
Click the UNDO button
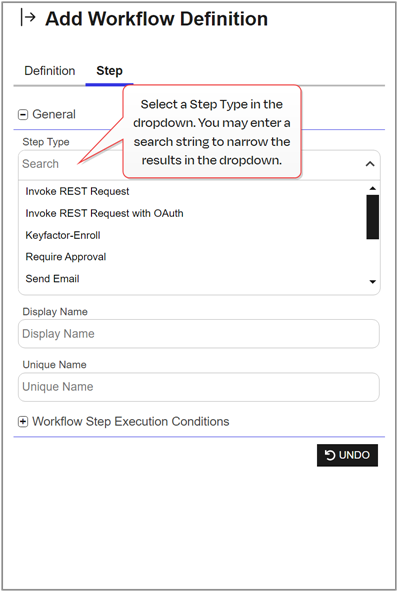[347, 455]
